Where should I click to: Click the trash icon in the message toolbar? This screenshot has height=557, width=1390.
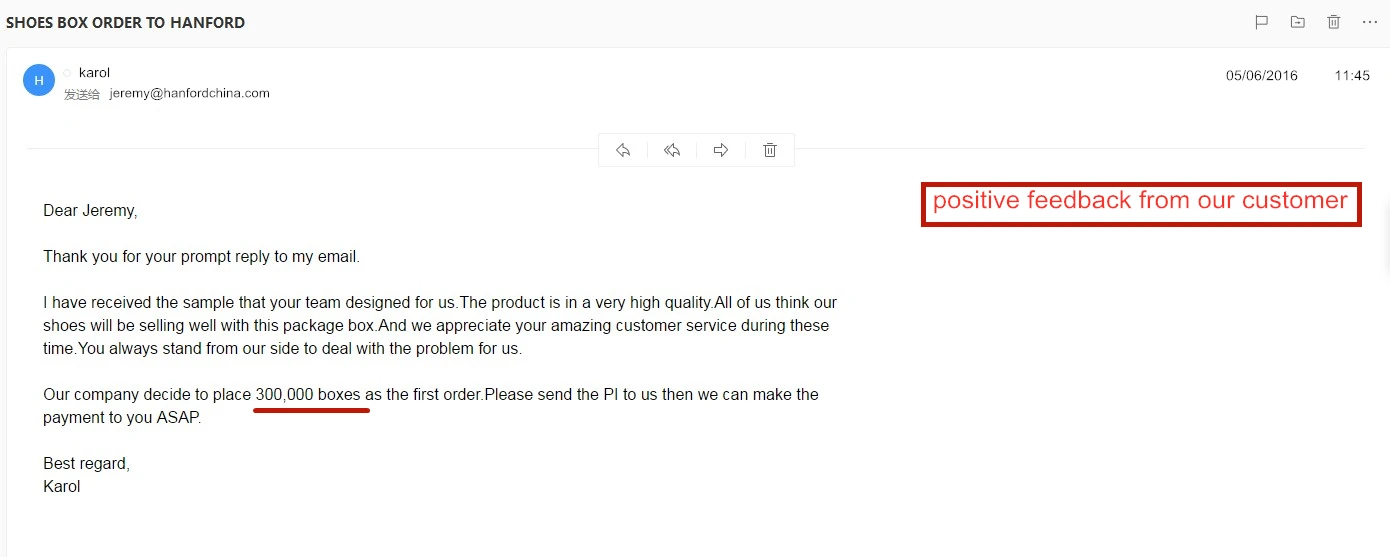point(770,150)
